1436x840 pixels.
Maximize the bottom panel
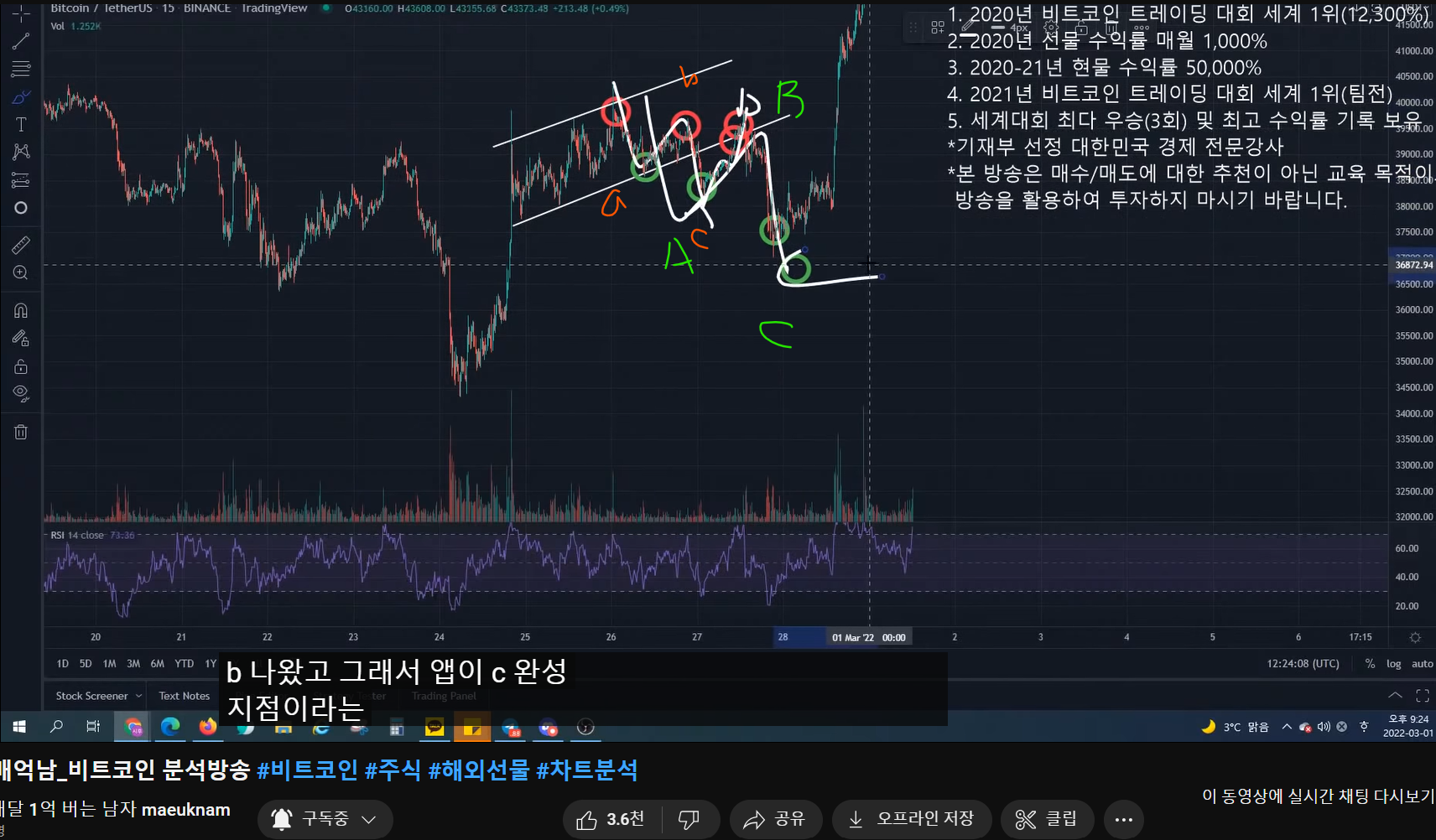click(1423, 696)
